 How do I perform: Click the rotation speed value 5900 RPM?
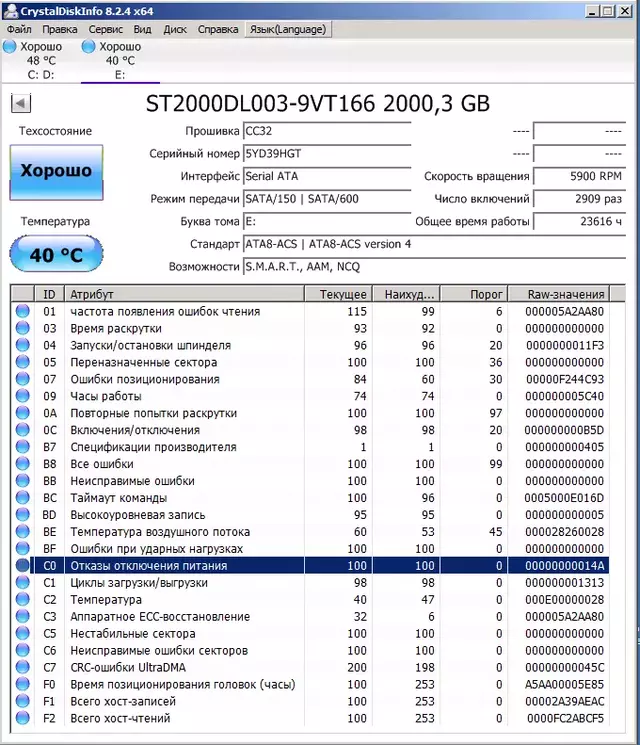click(x=579, y=176)
